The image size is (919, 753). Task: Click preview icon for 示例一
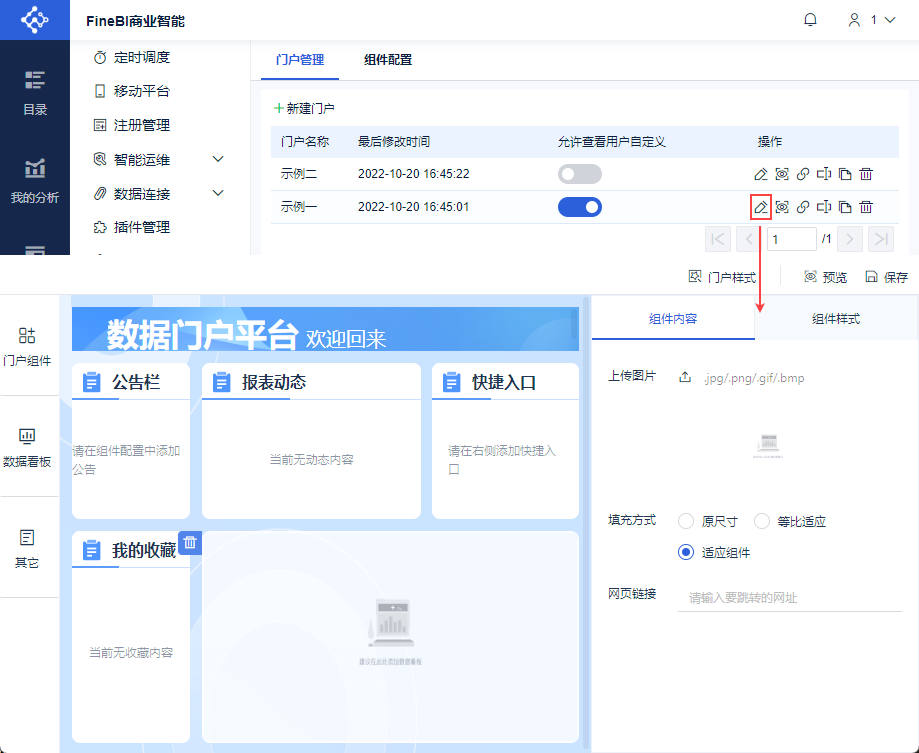(x=782, y=207)
